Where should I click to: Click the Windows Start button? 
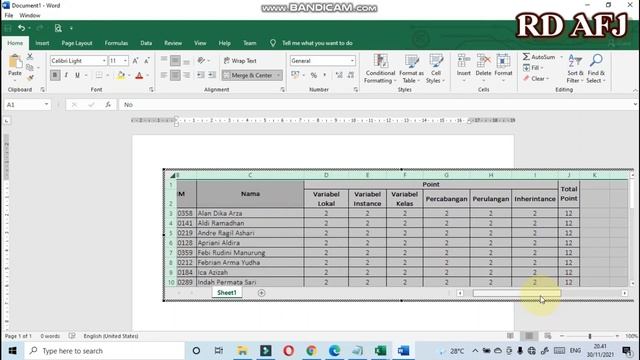click(12, 351)
